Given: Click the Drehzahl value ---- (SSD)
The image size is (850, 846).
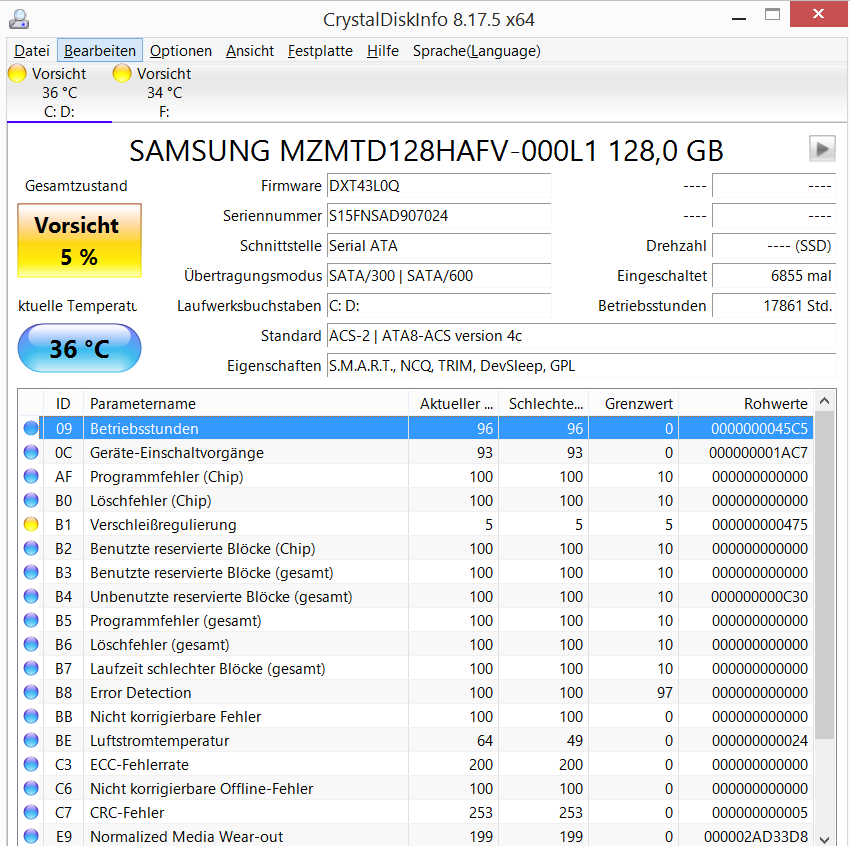Looking at the screenshot, I should coord(774,246).
